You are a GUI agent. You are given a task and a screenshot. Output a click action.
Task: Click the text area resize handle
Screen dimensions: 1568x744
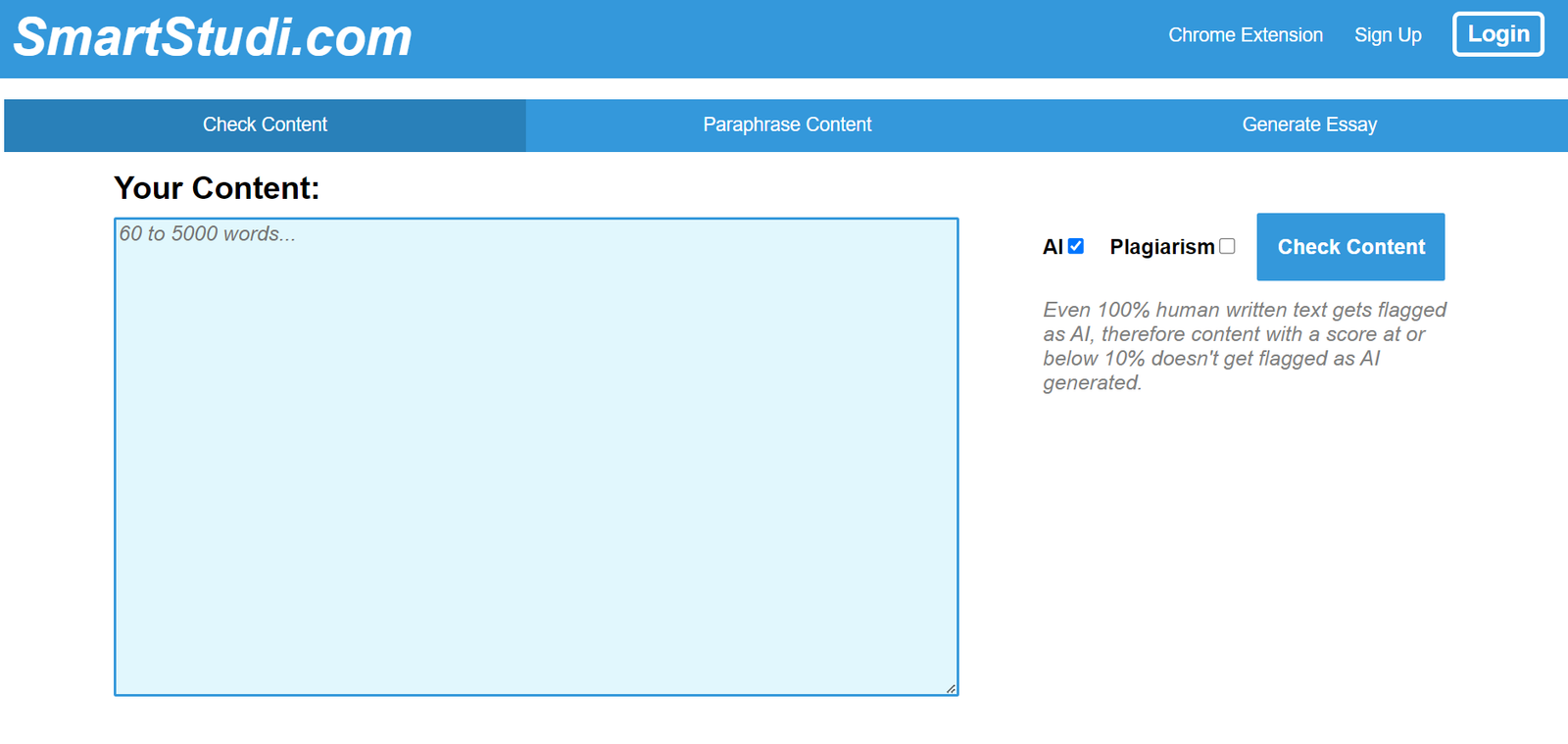952,689
